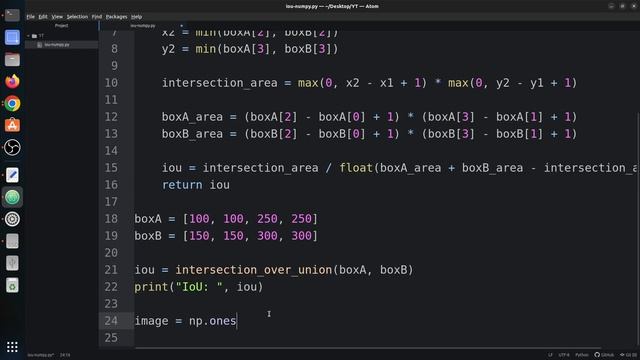Screen dimensions: 640x360
Task: Click the word 'intersection_area' on line 10
Action: coord(220,83)
